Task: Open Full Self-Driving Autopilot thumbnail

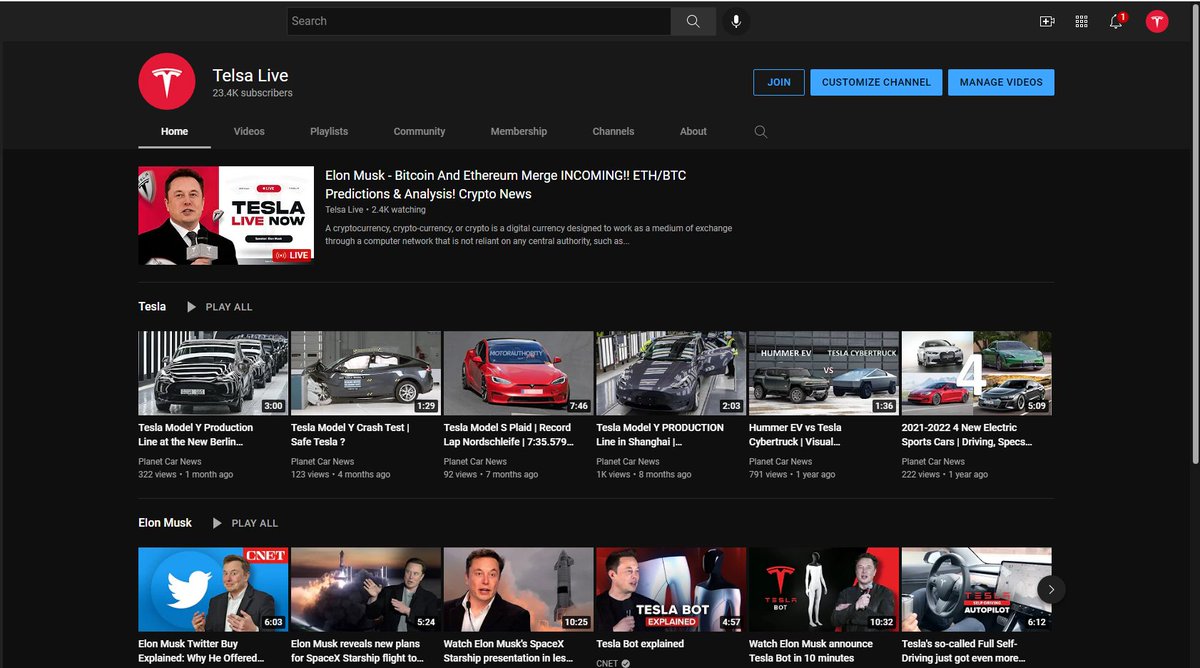Action: point(976,589)
